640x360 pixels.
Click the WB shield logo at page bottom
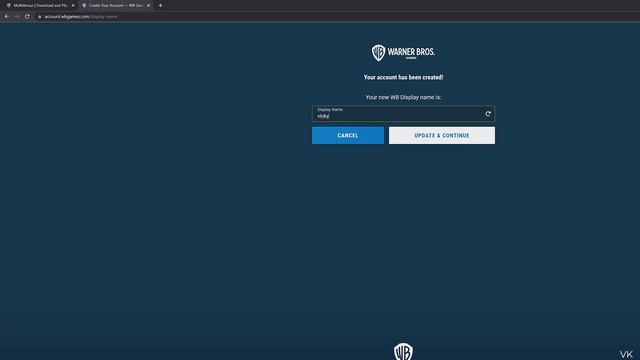pyautogui.click(x=403, y=351)
